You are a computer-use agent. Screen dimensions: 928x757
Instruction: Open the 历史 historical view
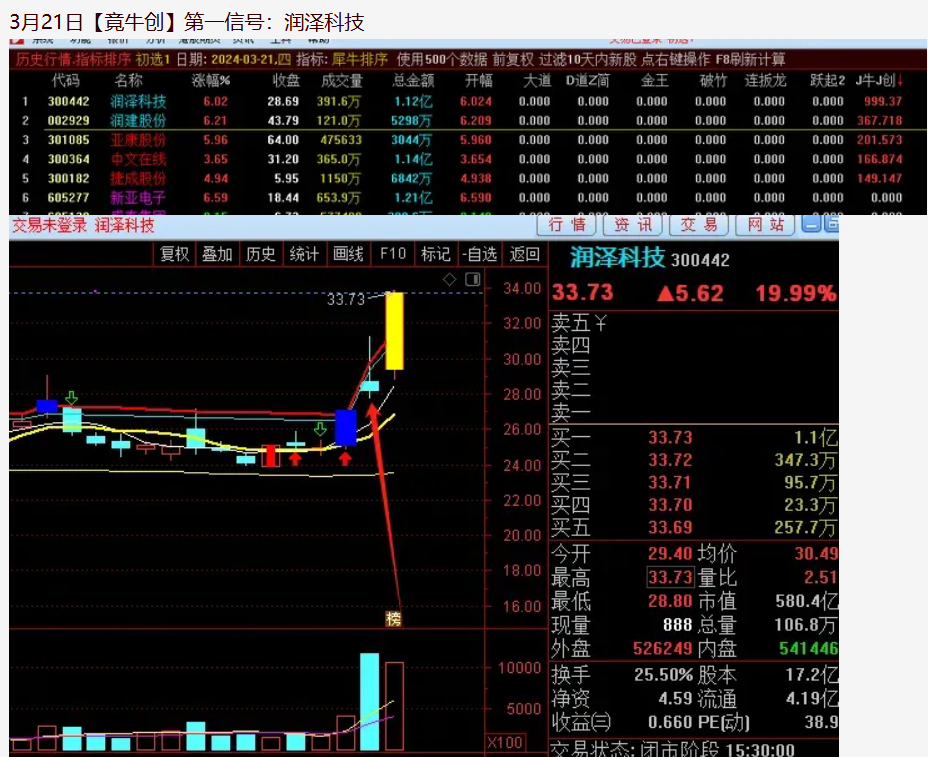[261, 254]
